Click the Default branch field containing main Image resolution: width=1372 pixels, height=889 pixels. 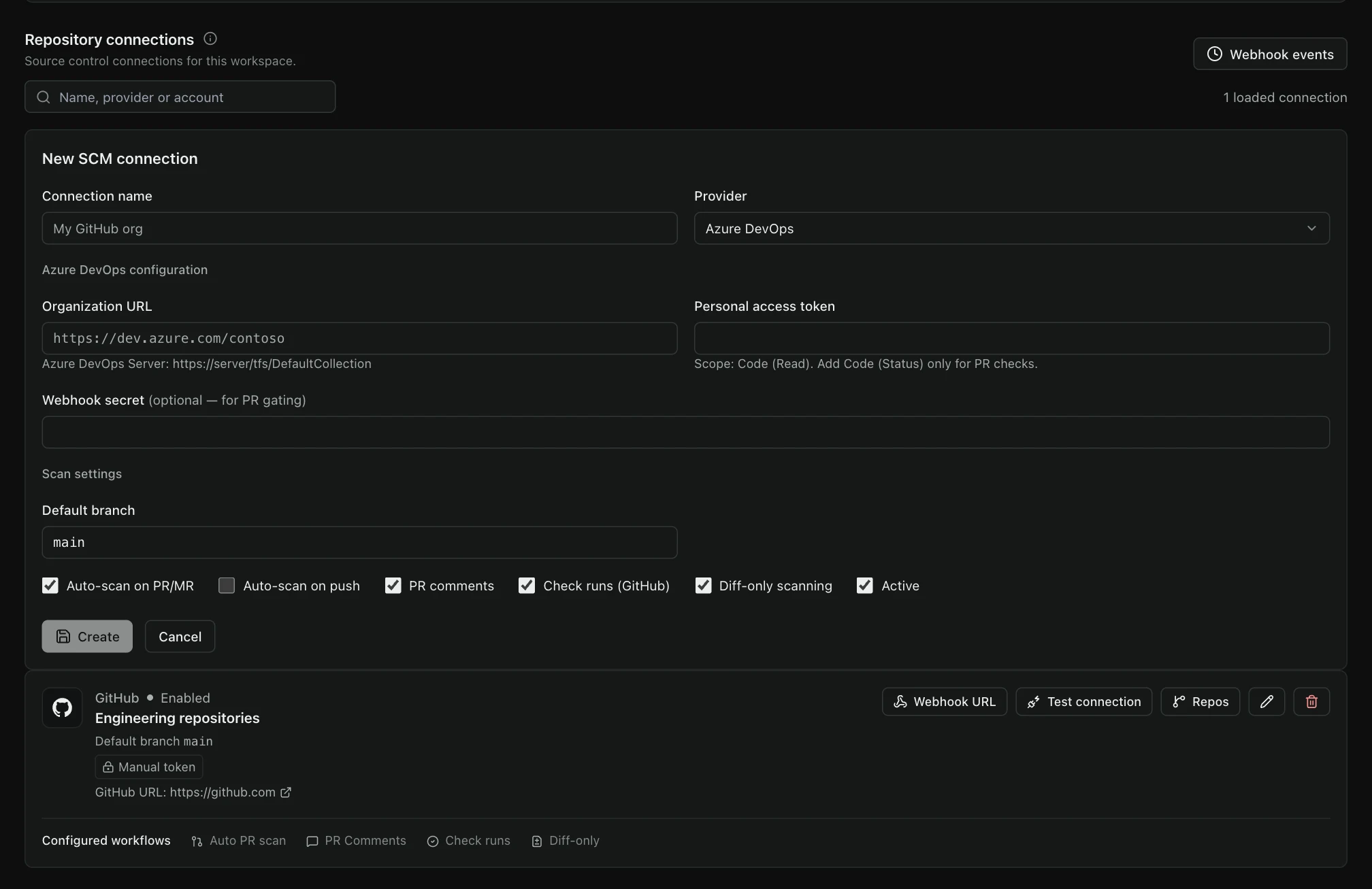pyautogui.click(x=359, y=542)
